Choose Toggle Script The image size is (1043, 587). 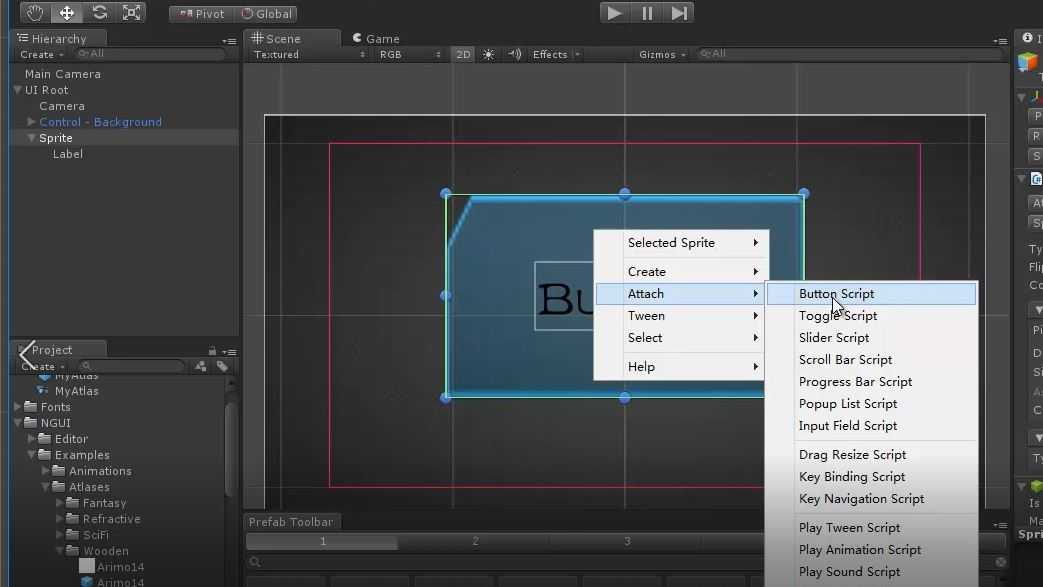(871, 315)
